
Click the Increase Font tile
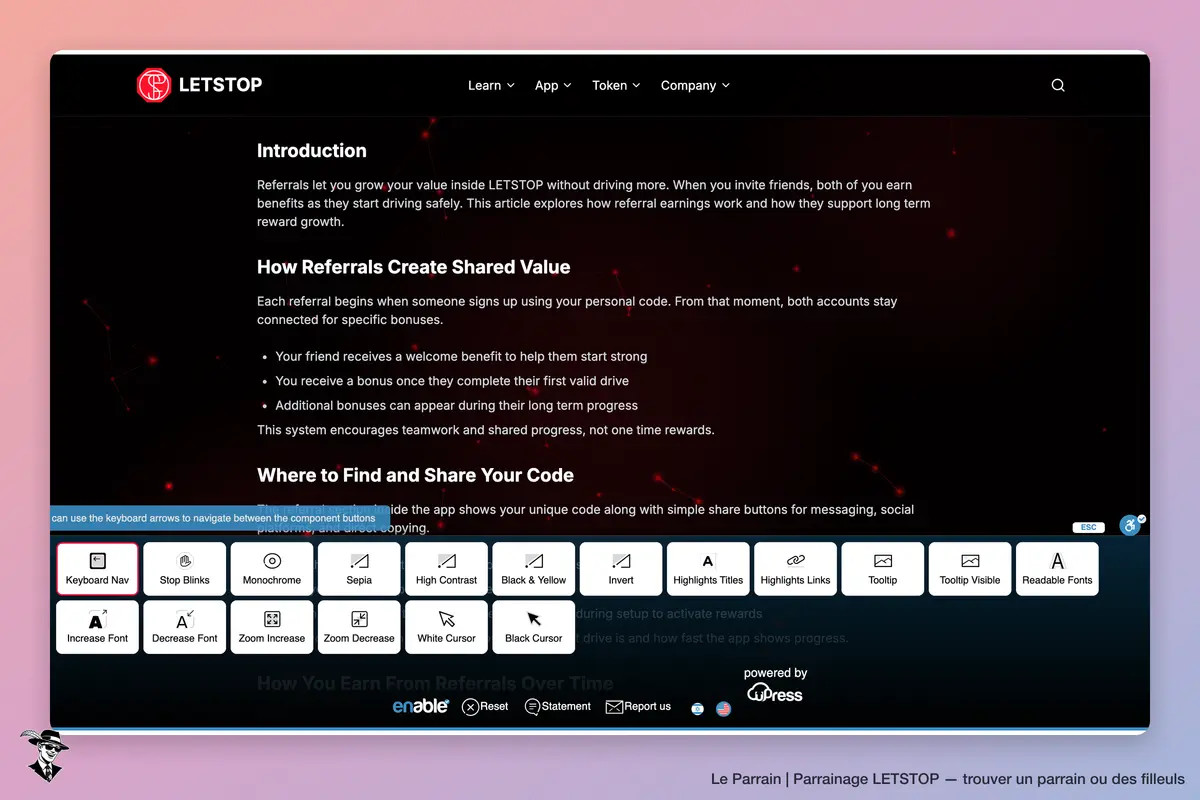[x=97, y=627]
